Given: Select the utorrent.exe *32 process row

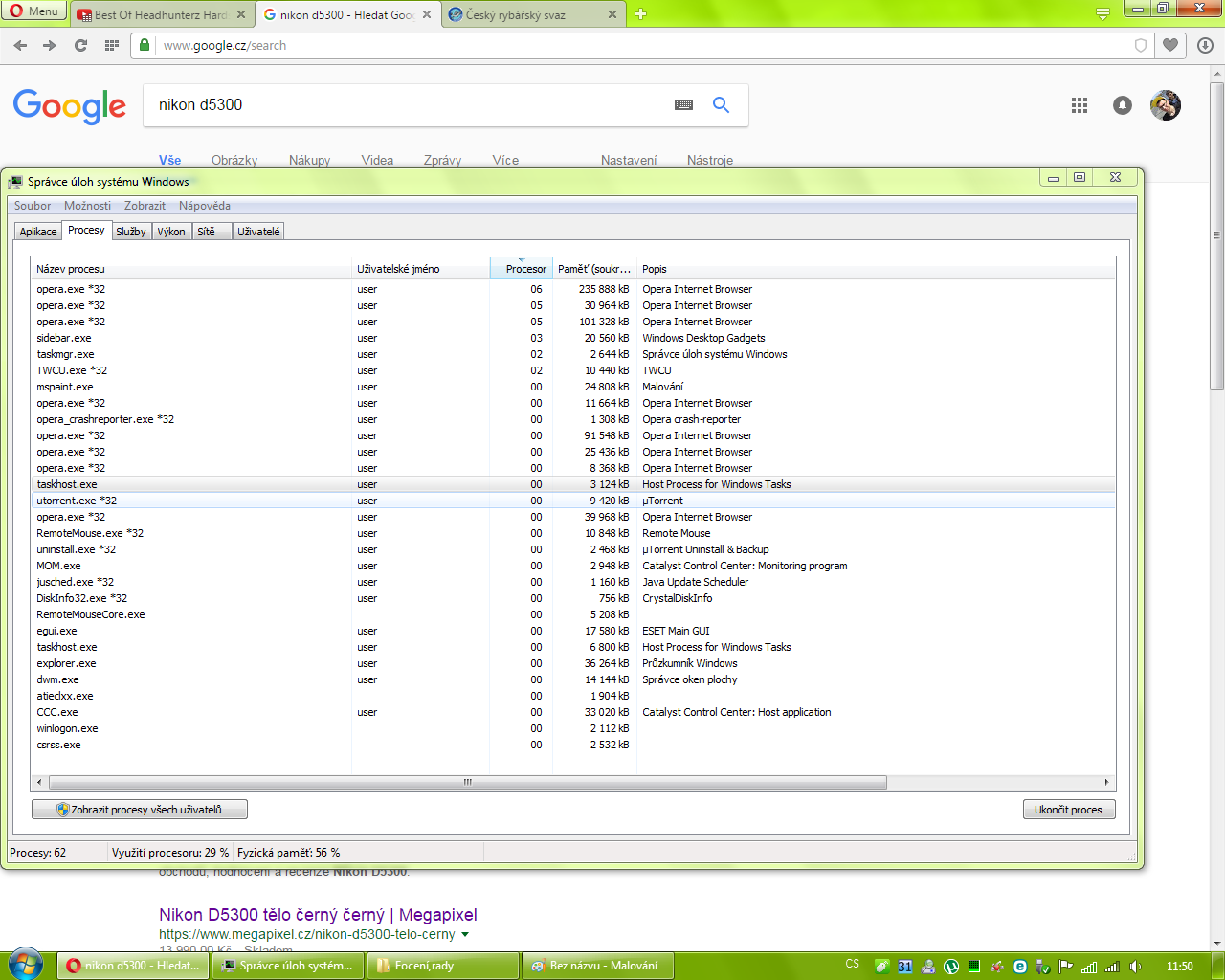Looking at the screenshot, I should point(572,501).
